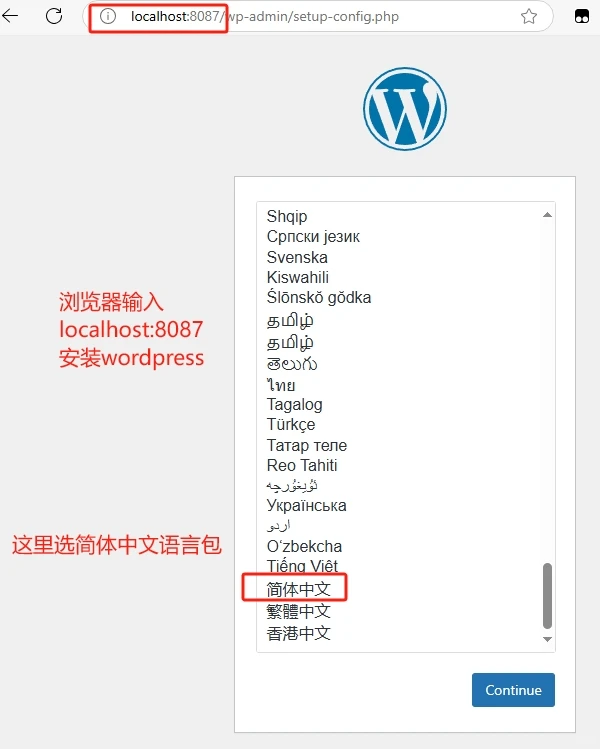The image size is (600, 749).
Task: Select Ślōnskŏ gŏdka language option
Action: (319, 297)
